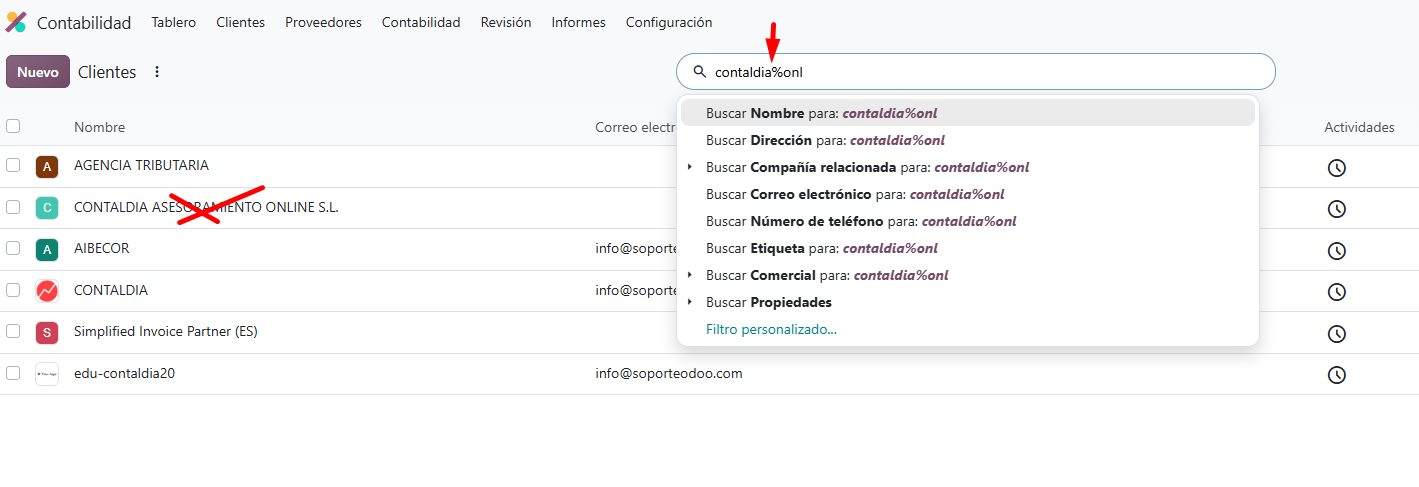The height and width of the screenshot is (487, 1419).
Task: Click the Simplified Invoice Partner avatar
Action: click(46, 333)
